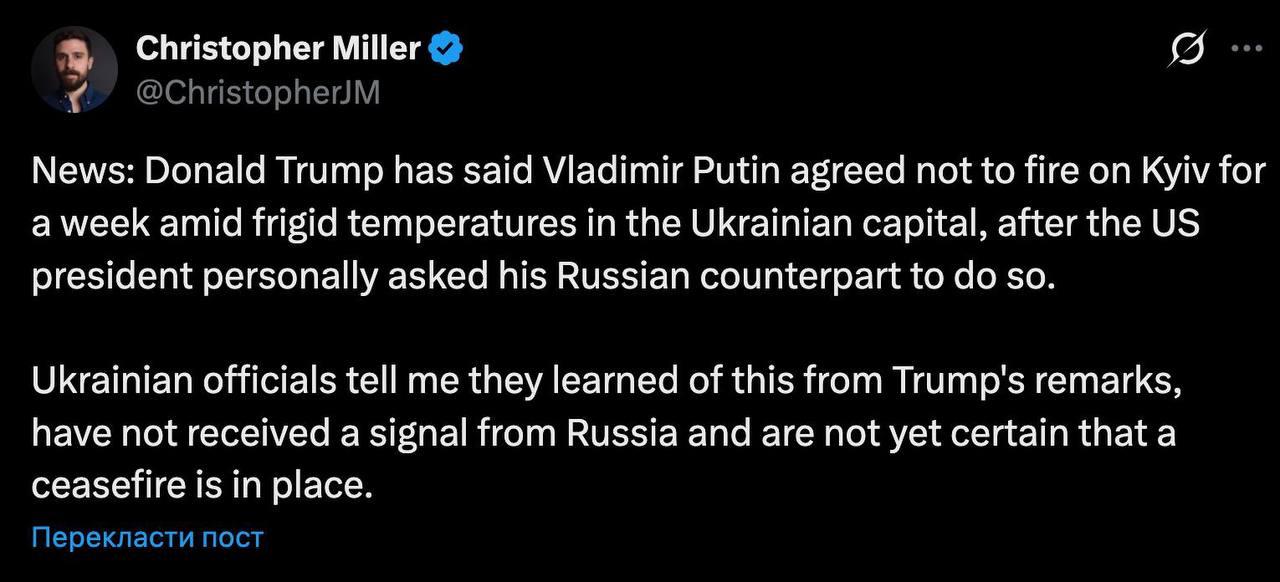Open the @ChristopherJM handle link
1280x582 pixels.
pyautogui.click(x=258, y=92)
